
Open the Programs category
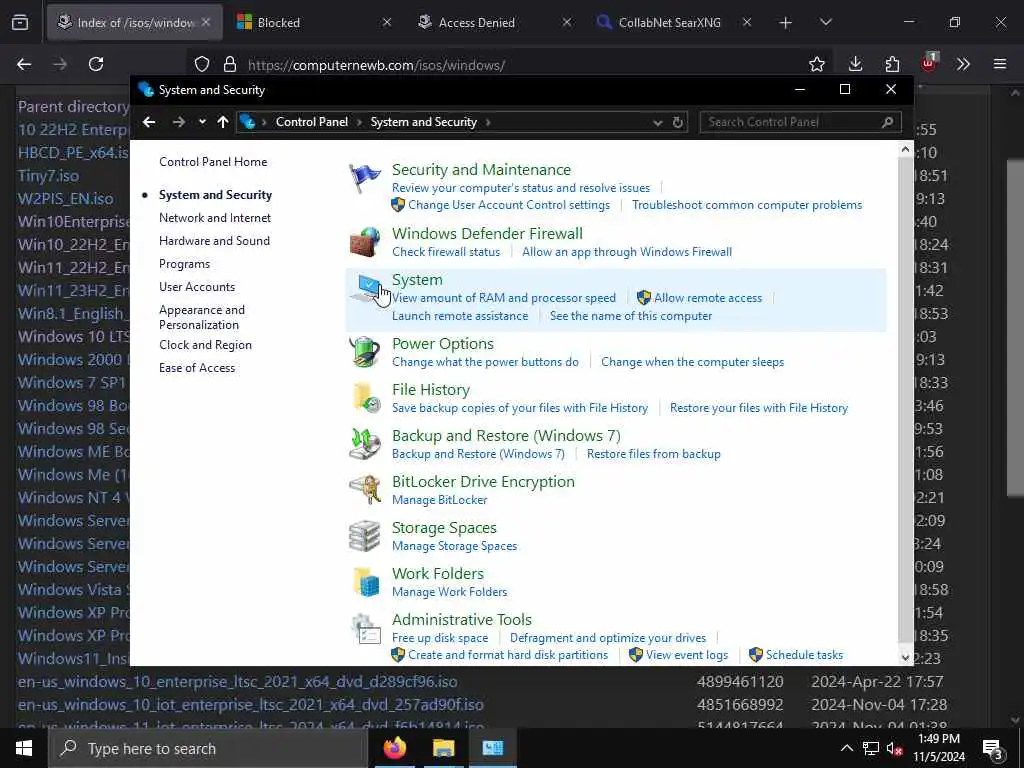184,264
